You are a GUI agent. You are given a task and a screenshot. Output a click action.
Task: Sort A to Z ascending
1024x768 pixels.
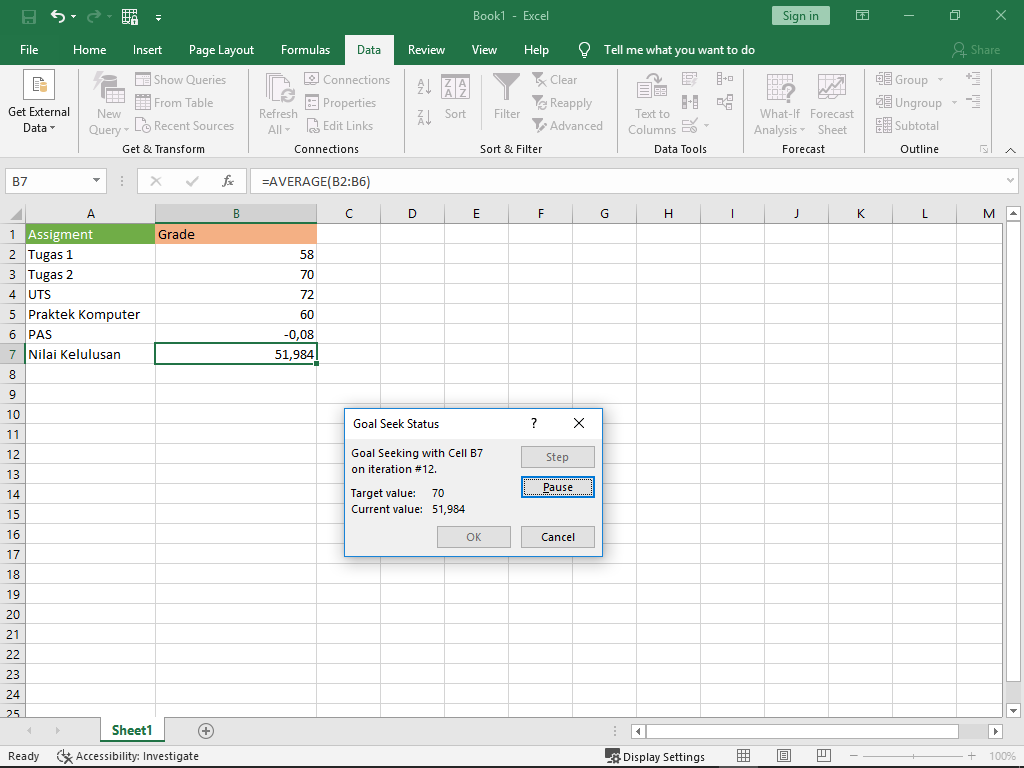[x=424, y=86]
